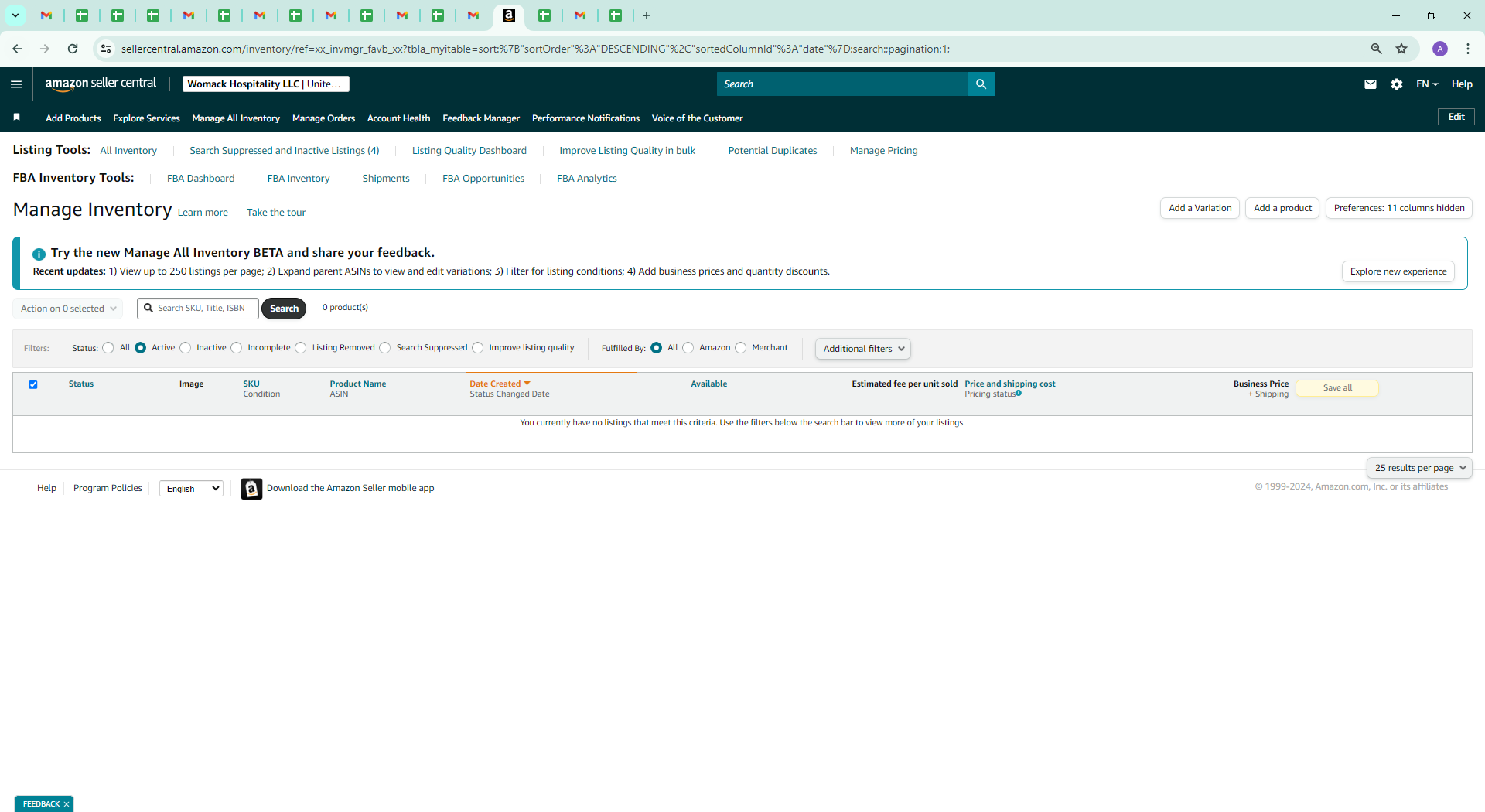1485x812 pixels.
Task: Focus the Search SKU, Title, ISBN field
Action: pos(198,309)
